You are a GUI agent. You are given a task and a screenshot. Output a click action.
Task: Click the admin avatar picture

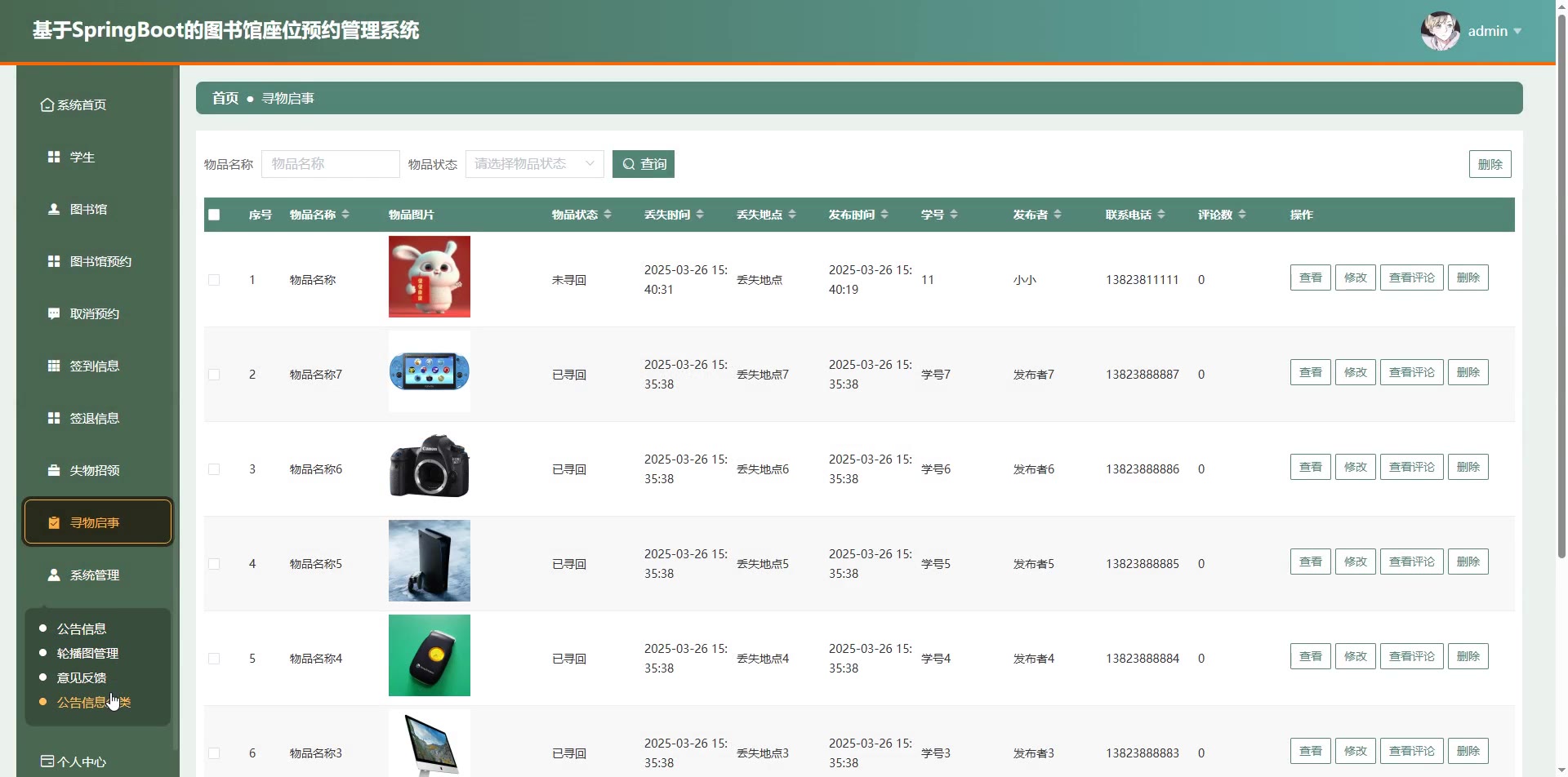click(1440, 31)
